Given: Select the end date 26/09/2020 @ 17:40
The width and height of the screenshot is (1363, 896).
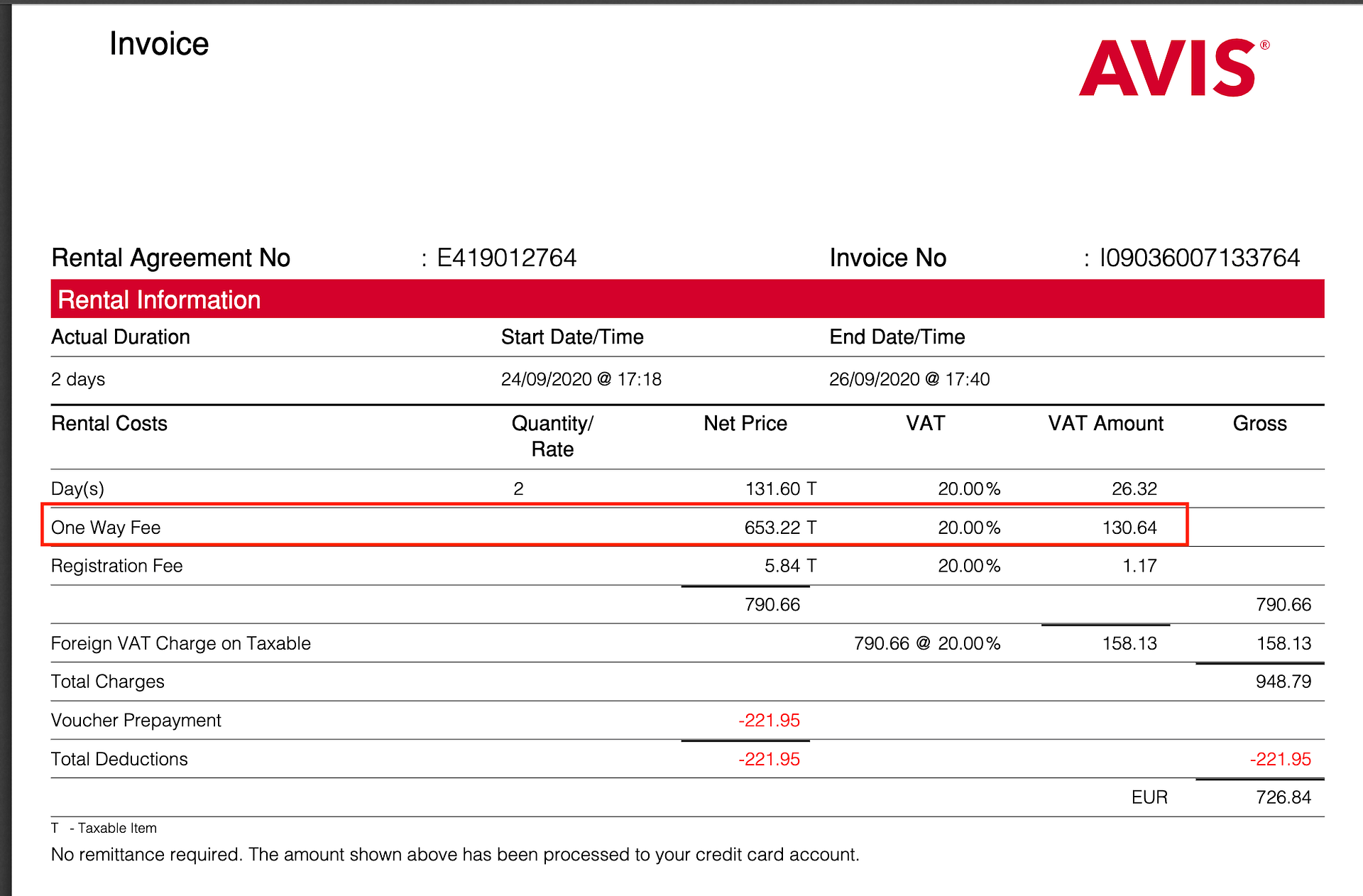Looking at the screenshot, I should [909, 379].
